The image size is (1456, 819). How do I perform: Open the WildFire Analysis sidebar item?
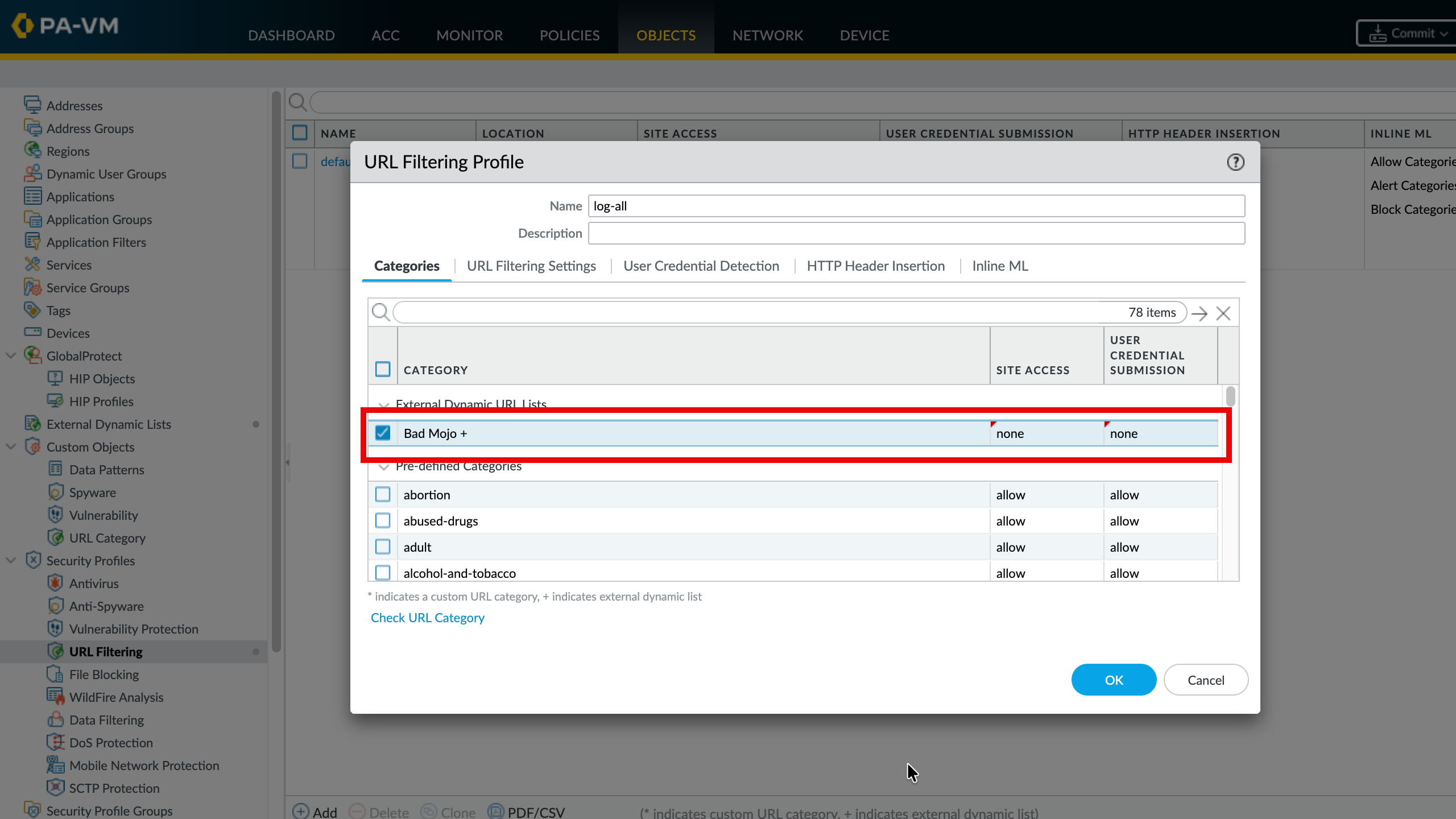(116, 697)
